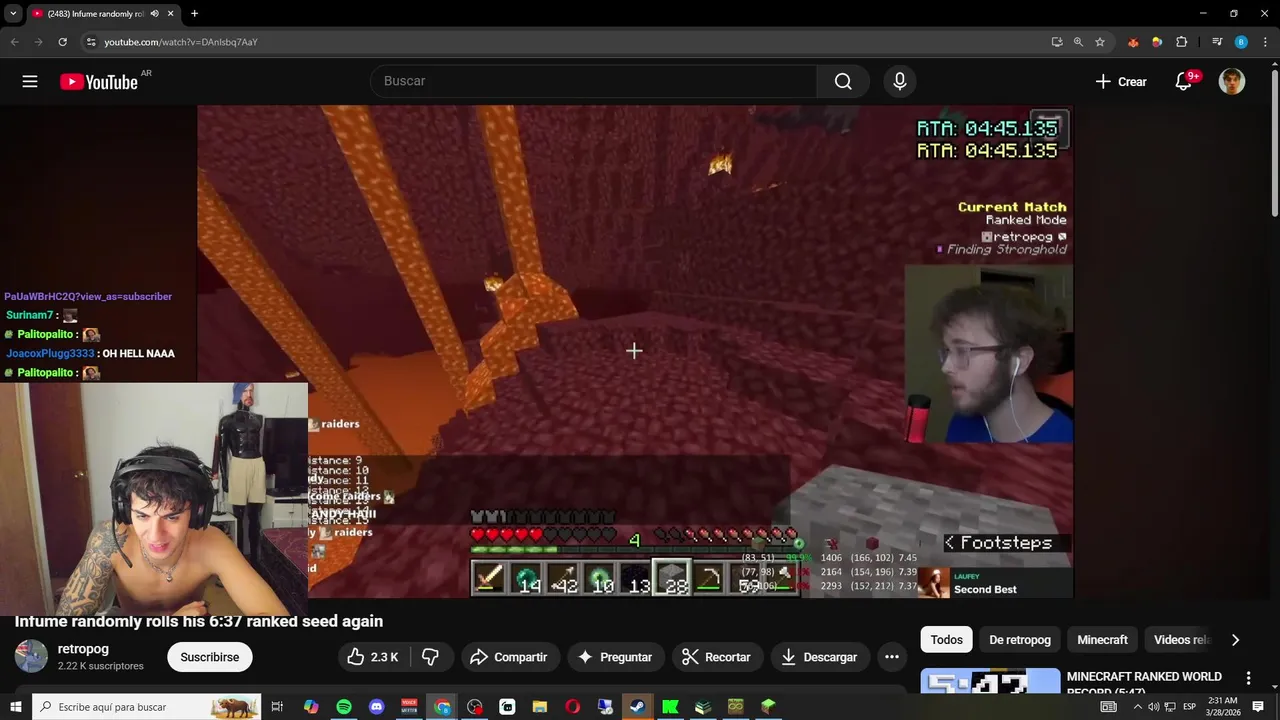Viewport: 1280px width, 720px height.
Task: Click the Preguntar button
Action: tap(615, 657)
